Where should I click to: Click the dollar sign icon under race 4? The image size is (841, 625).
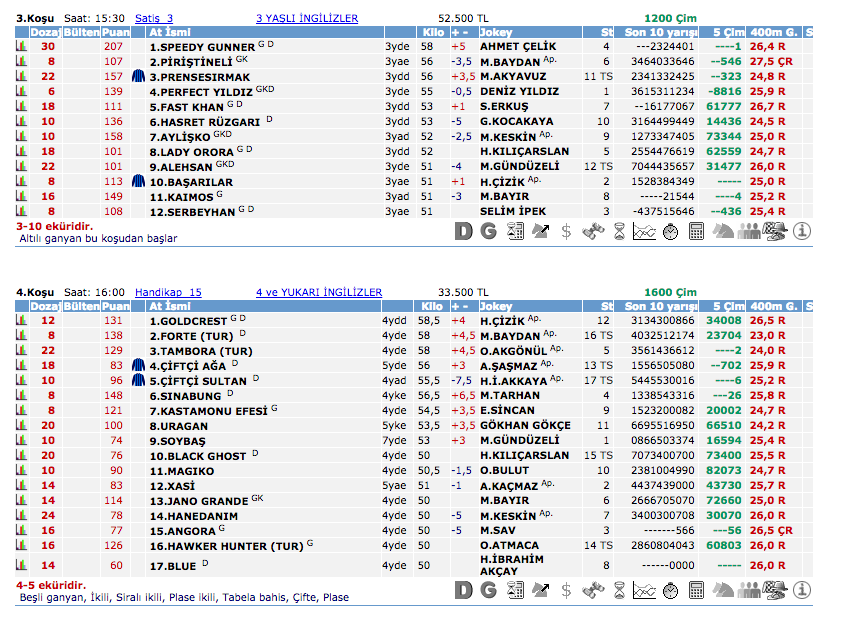coord(566,590)
